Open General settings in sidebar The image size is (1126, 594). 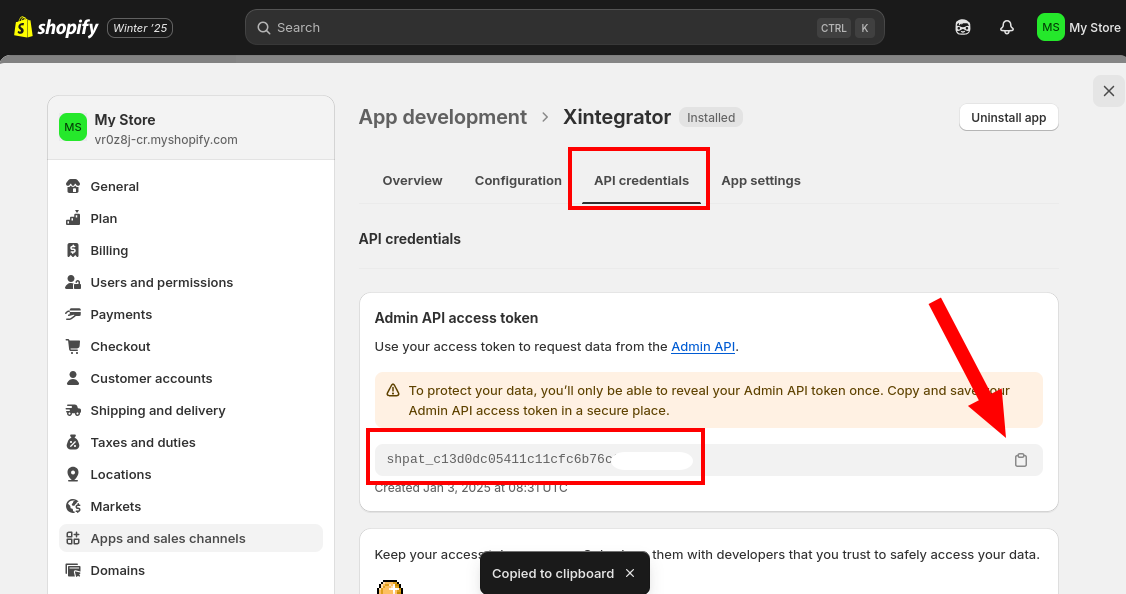coord(114,186)
